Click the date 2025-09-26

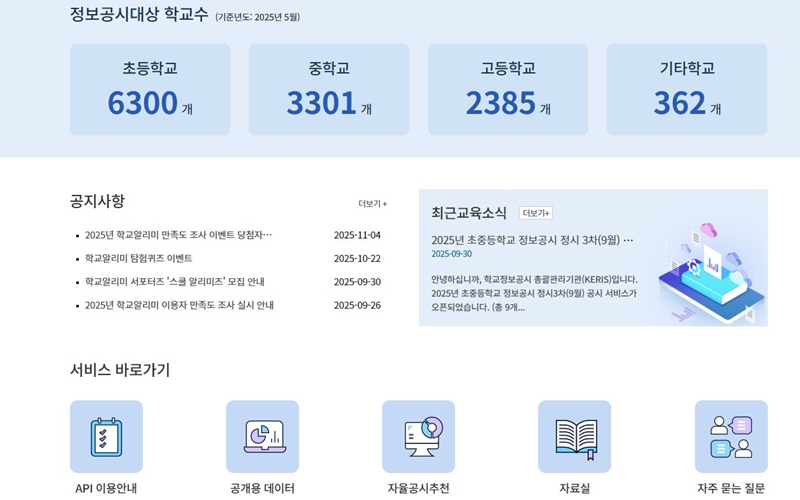pos(357,306)
